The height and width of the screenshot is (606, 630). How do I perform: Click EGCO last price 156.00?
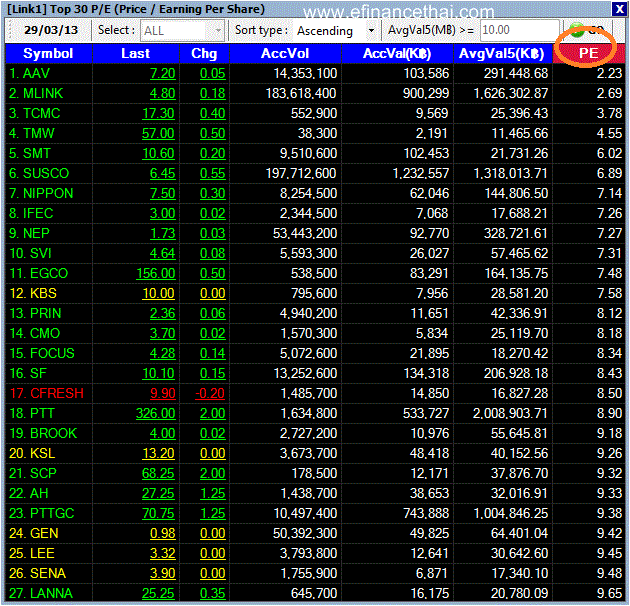coord(155,274)
